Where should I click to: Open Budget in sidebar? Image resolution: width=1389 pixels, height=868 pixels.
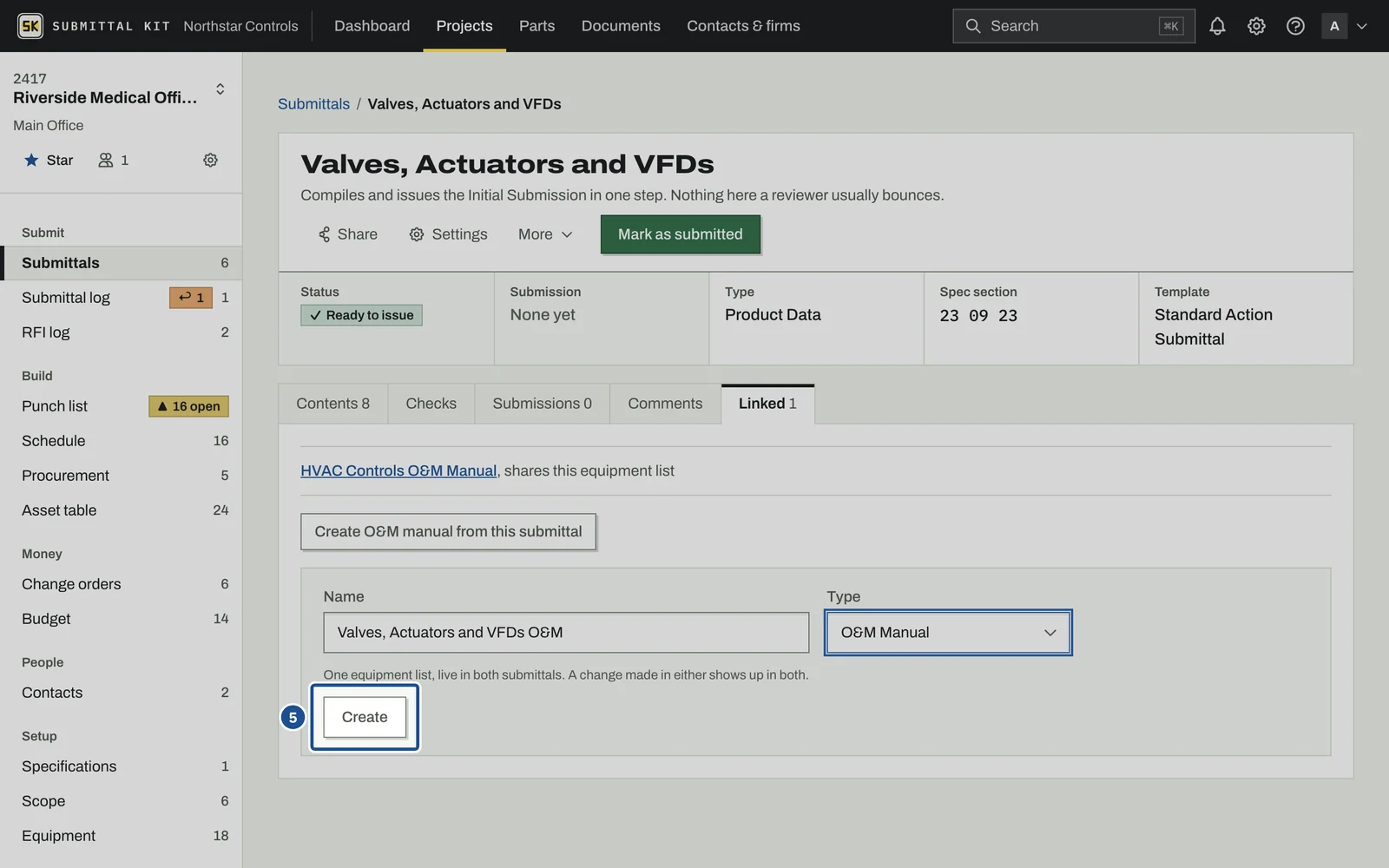coord(121,619)
